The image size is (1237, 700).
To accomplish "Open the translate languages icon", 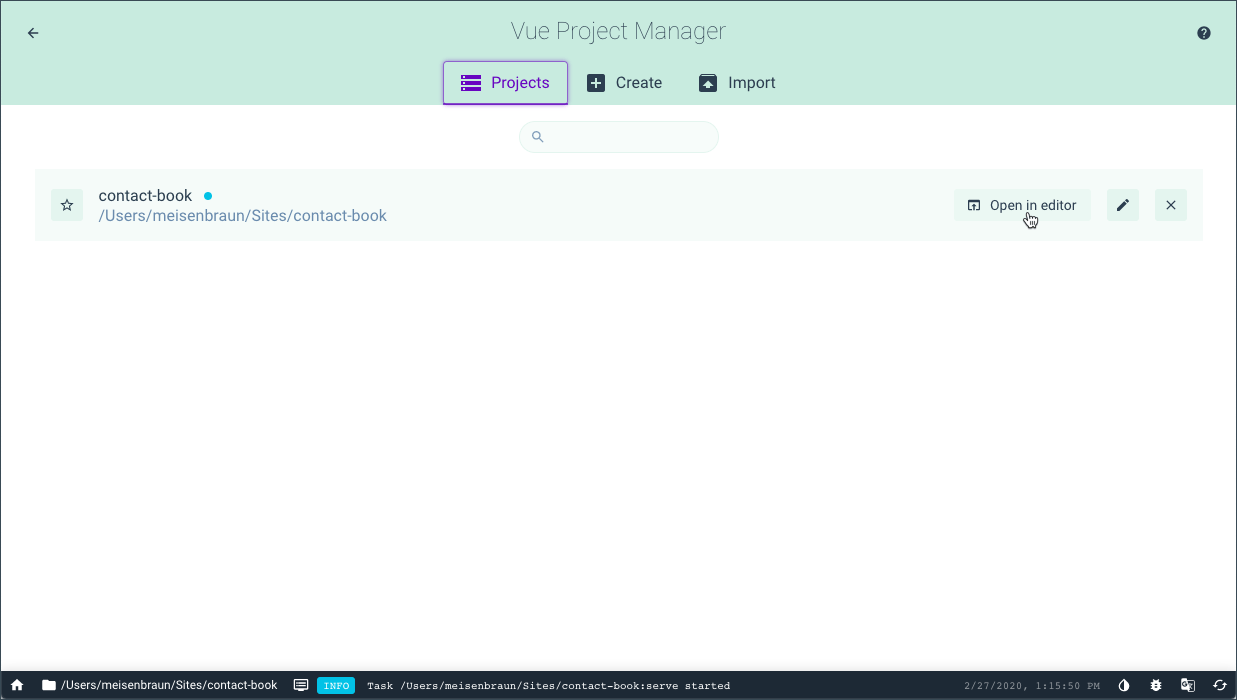I will click(x=1187, y=685).
